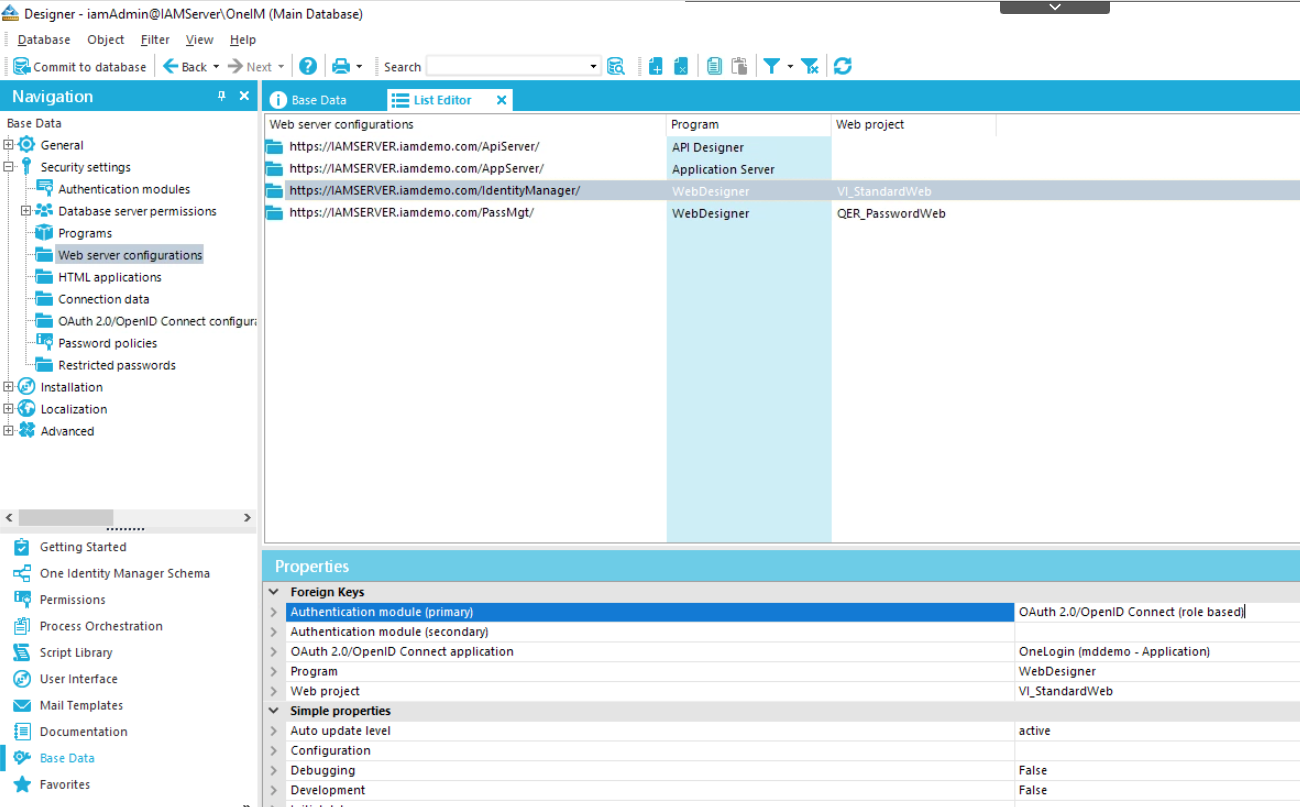Viewport: 1300px width, 807px height.
Task: Open Script Library in the sidebar
Action: tap(76, 652)
